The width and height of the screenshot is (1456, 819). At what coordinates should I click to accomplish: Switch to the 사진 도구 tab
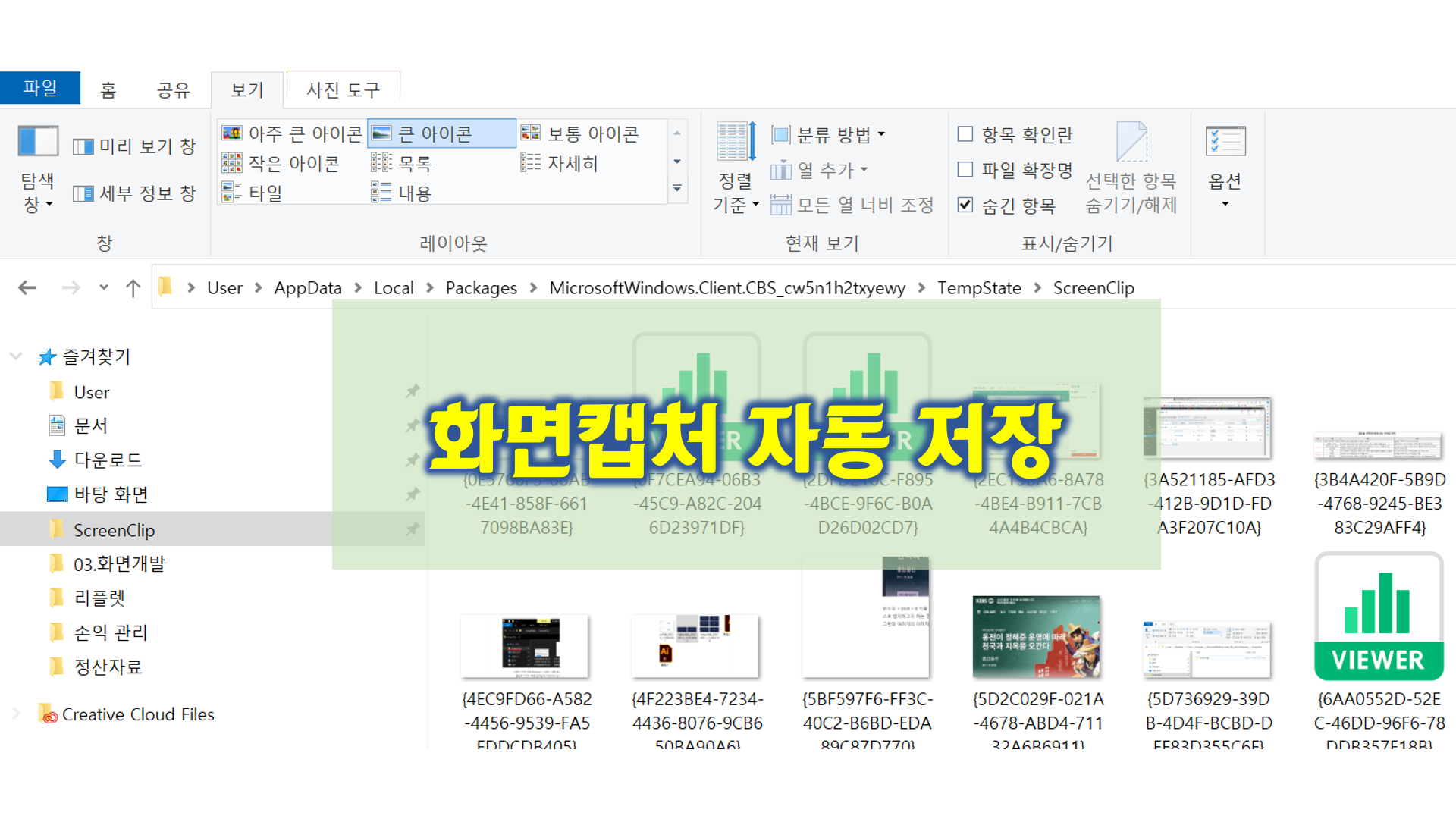(343, 89)
